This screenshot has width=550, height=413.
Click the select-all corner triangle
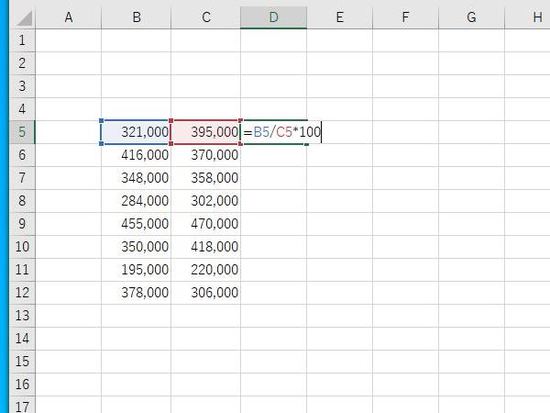[x=24, y=18]
